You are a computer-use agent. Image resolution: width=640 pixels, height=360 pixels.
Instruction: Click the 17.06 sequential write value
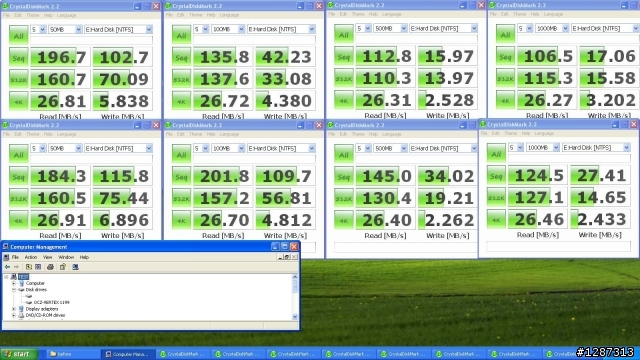(609, 56)
